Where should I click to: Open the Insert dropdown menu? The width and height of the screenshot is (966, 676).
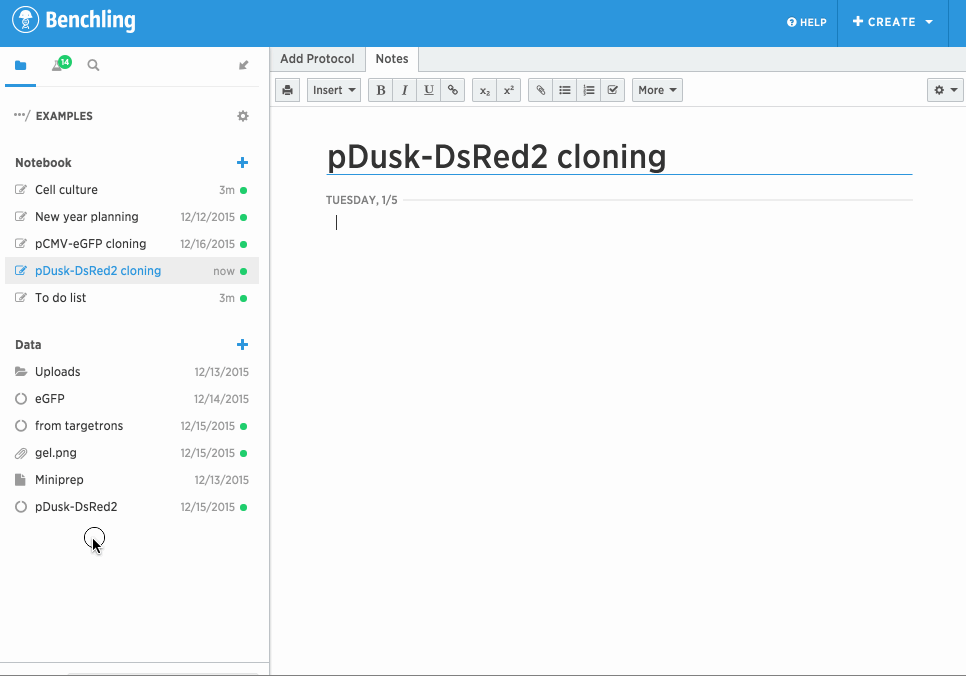coord(334,90)
